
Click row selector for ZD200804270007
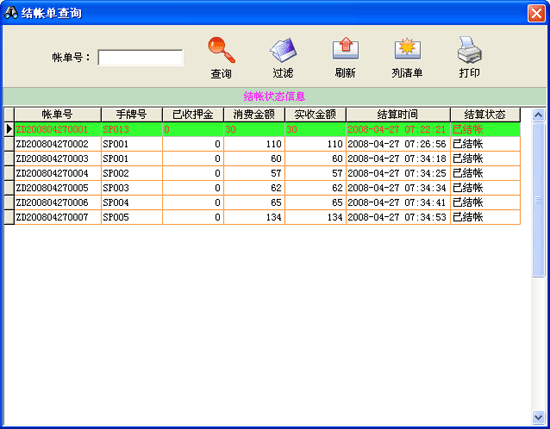(x=9, y=217)
